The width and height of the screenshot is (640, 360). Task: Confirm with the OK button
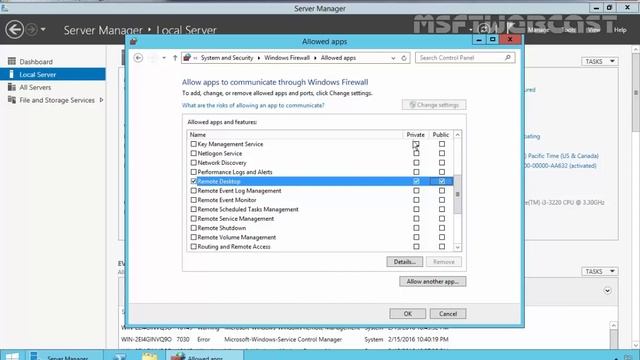407,314
